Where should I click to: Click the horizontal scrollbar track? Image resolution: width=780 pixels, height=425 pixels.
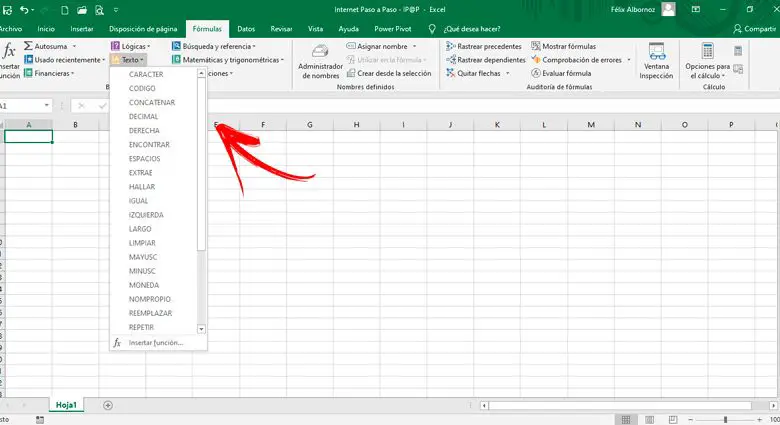(629, 406)
